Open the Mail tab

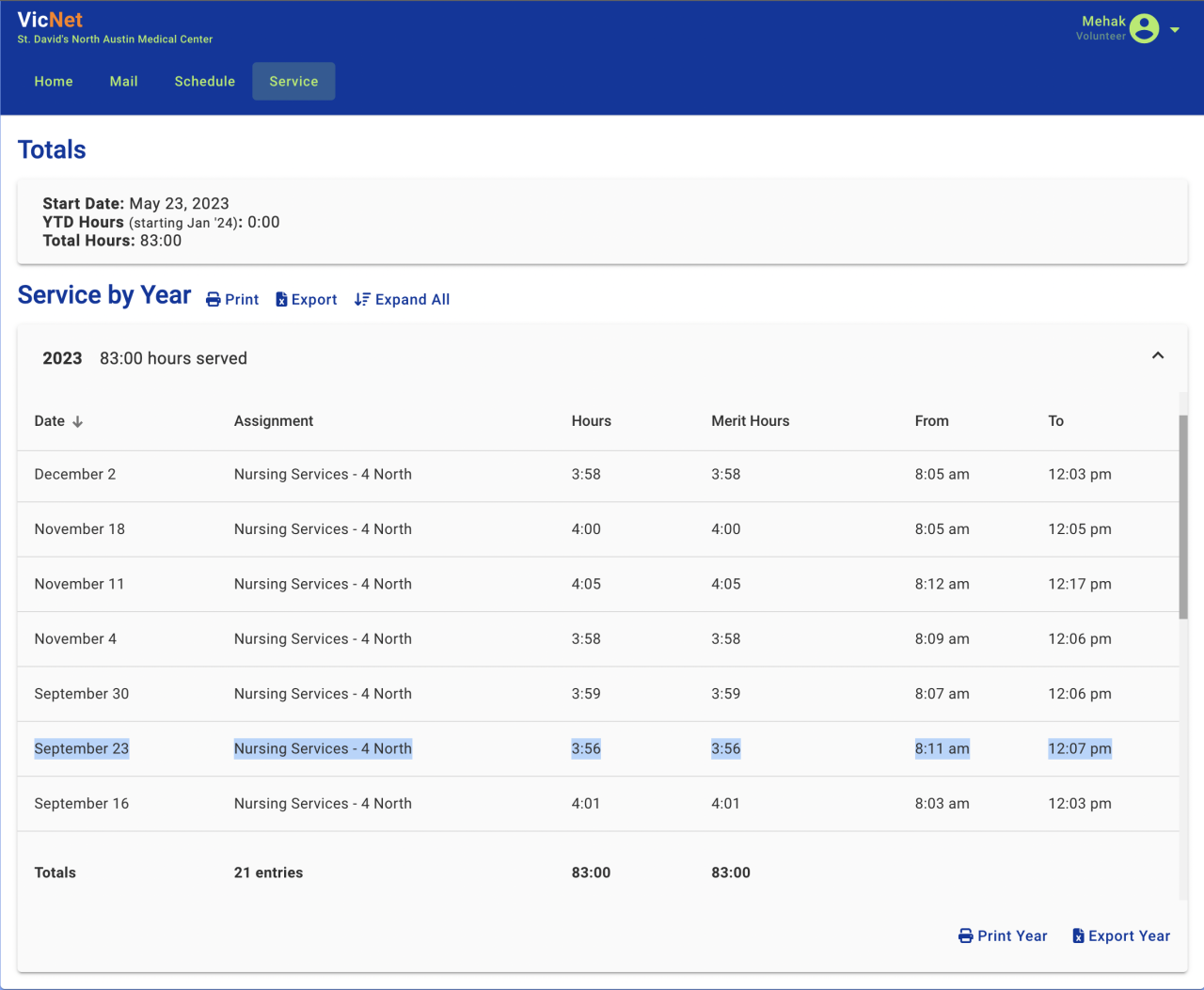click(x=123, y=82)
